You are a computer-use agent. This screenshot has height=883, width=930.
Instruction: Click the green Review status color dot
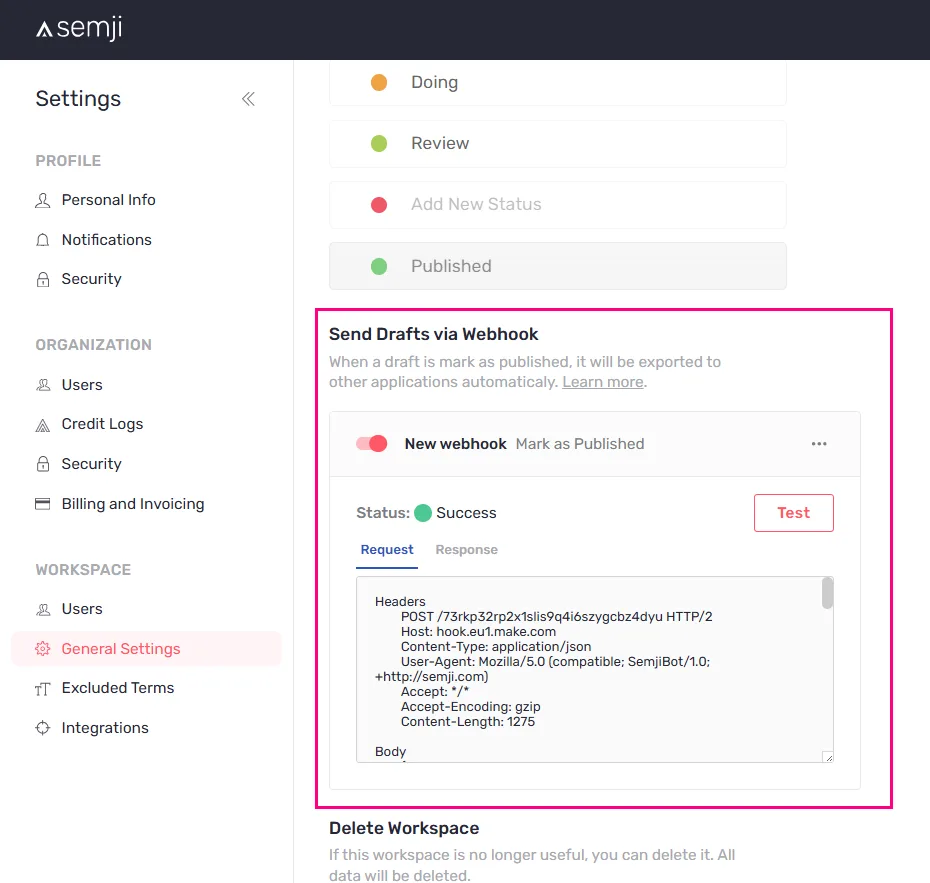point(379,144)
